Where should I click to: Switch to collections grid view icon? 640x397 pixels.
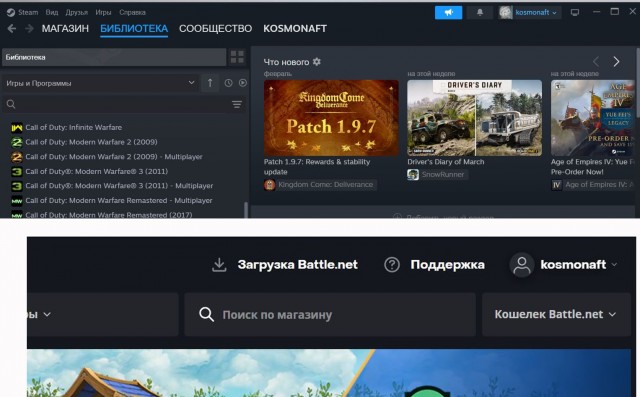237,57
